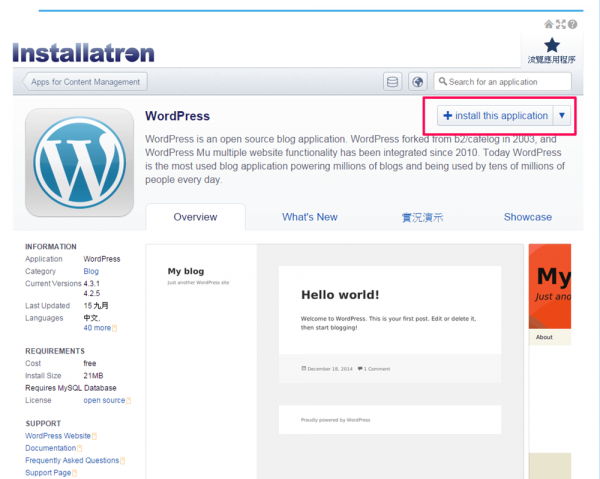Viewport: 600px width, 479px height.
Task: Click the globe icon button
Action: (417, 82)
